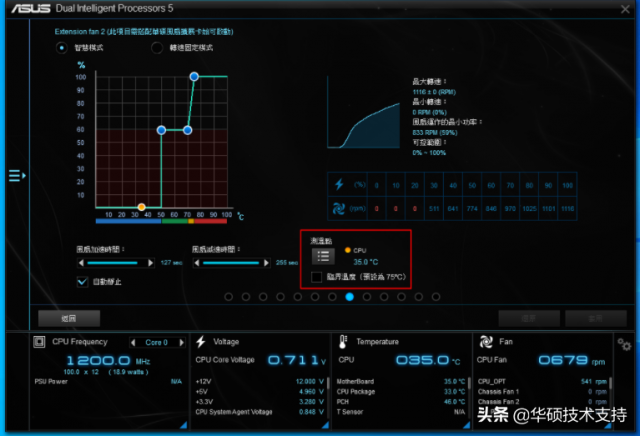The image size is (640, 436).
Task: Click the PSU Power label
Action: pyautogui.click(x=51, y=382)
